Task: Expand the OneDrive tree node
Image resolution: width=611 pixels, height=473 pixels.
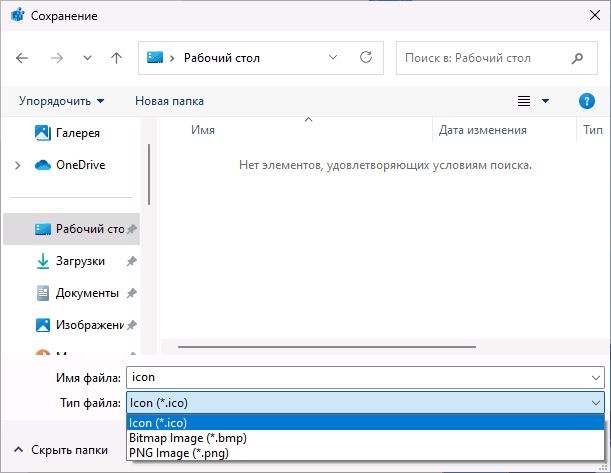Action: (18, 165)
